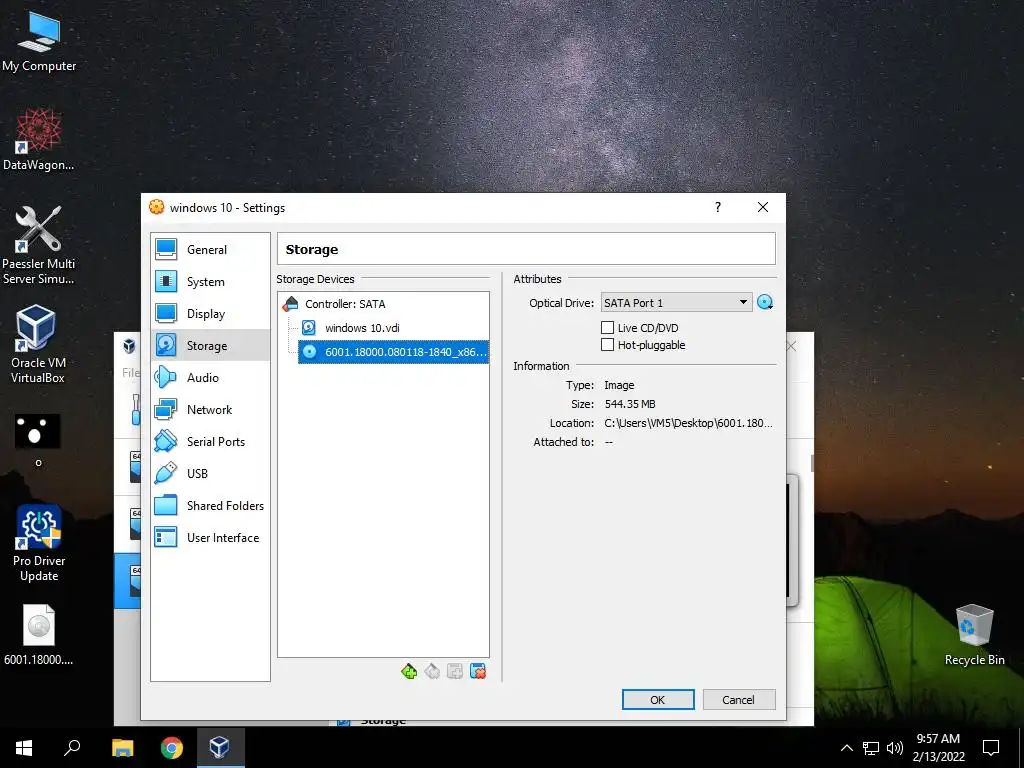Click the Type value Image
Screen dimensions: 1024x768
click(619, 385)
